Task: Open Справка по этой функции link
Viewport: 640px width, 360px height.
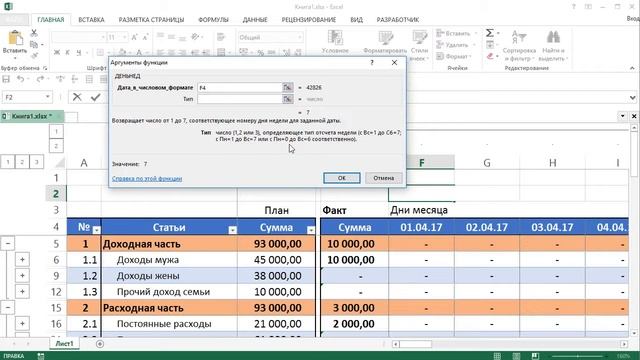Action: click(x=147, y=179)
